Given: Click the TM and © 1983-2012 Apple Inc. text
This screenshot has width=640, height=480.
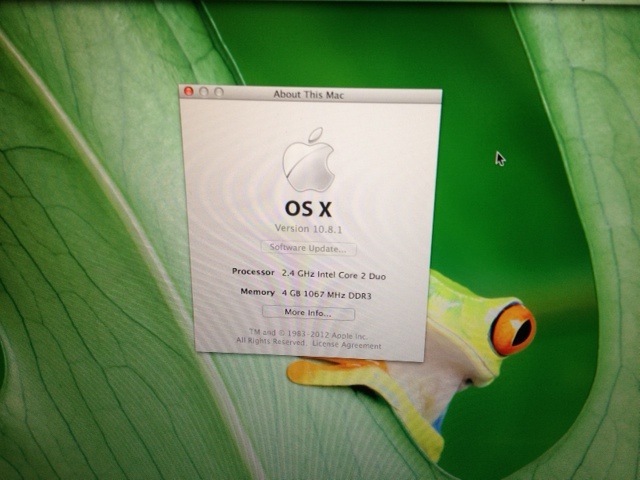Looking at the screenshot, I should coord(309,334).
